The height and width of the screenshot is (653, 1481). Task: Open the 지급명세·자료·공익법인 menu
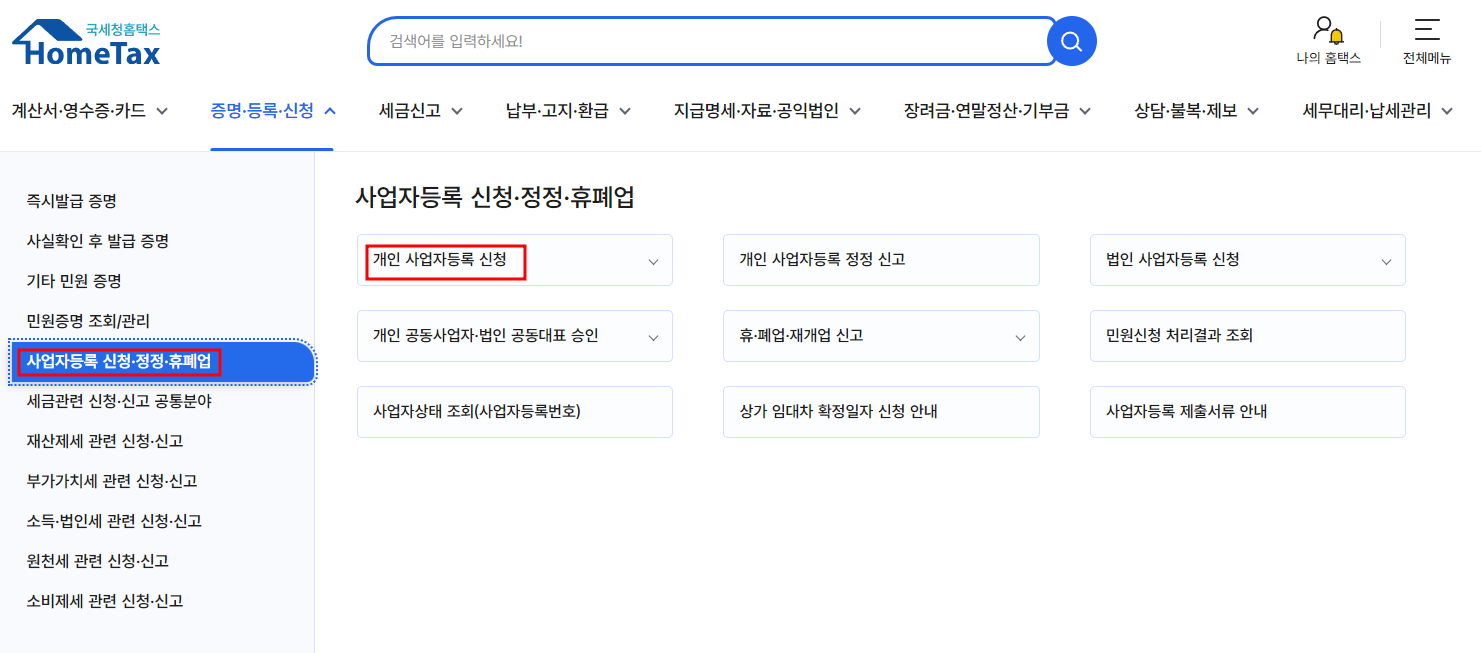coord(767,111)
